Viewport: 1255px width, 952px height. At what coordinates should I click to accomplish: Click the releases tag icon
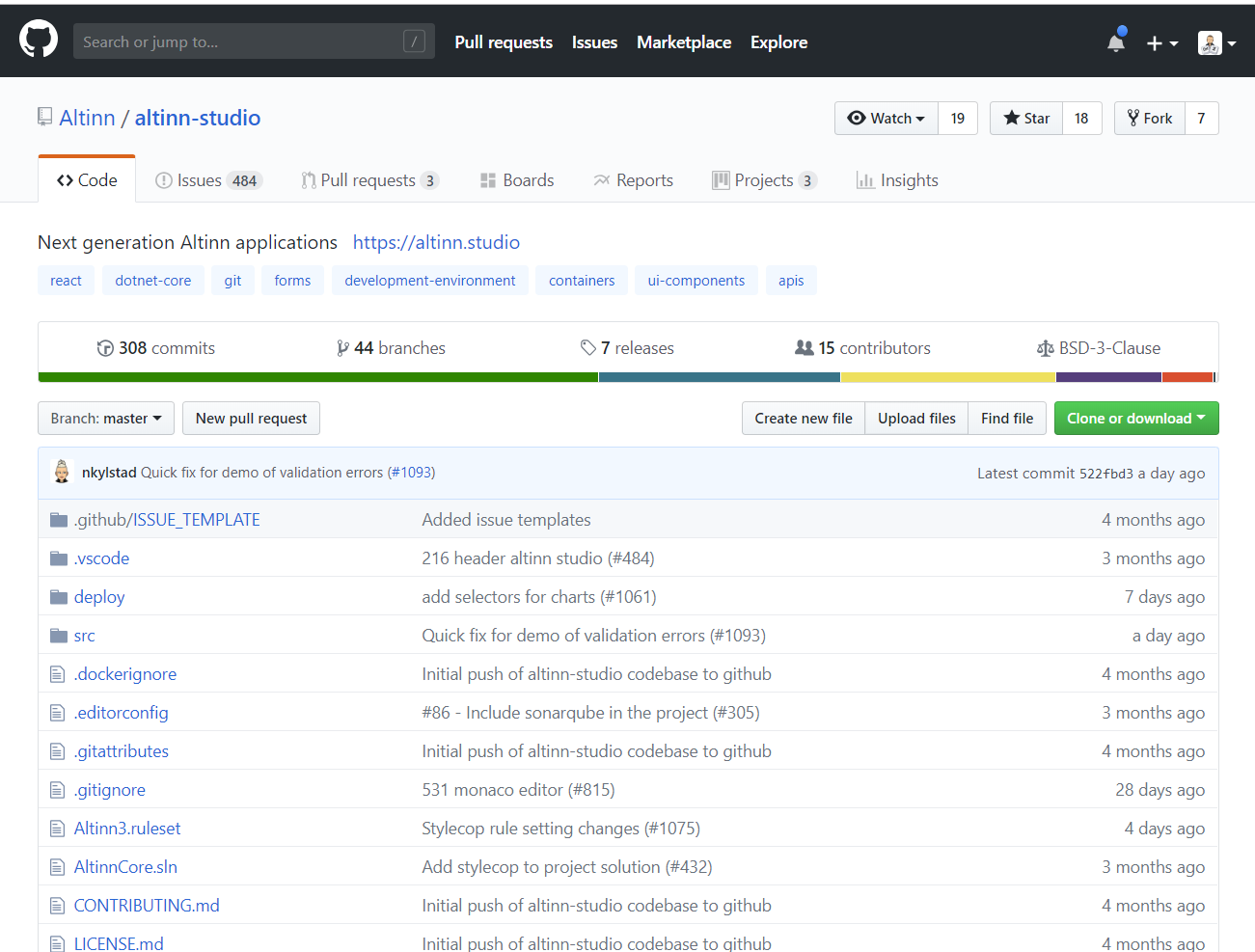[x=587, y=347]
